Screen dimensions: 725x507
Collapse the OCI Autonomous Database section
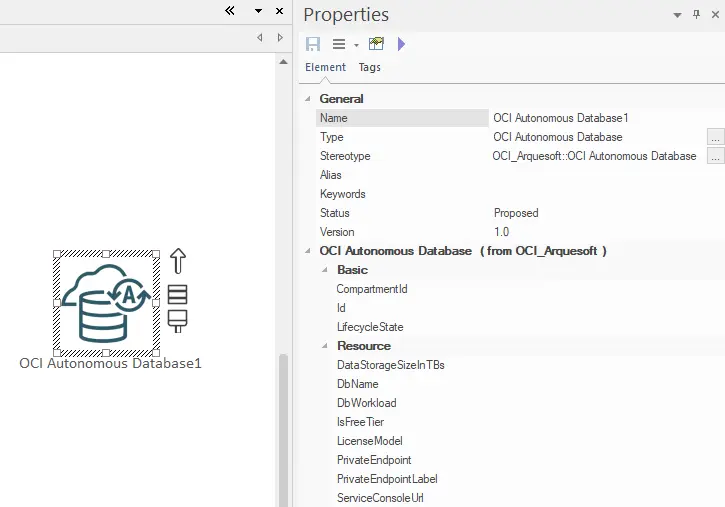tap(307, 251)
